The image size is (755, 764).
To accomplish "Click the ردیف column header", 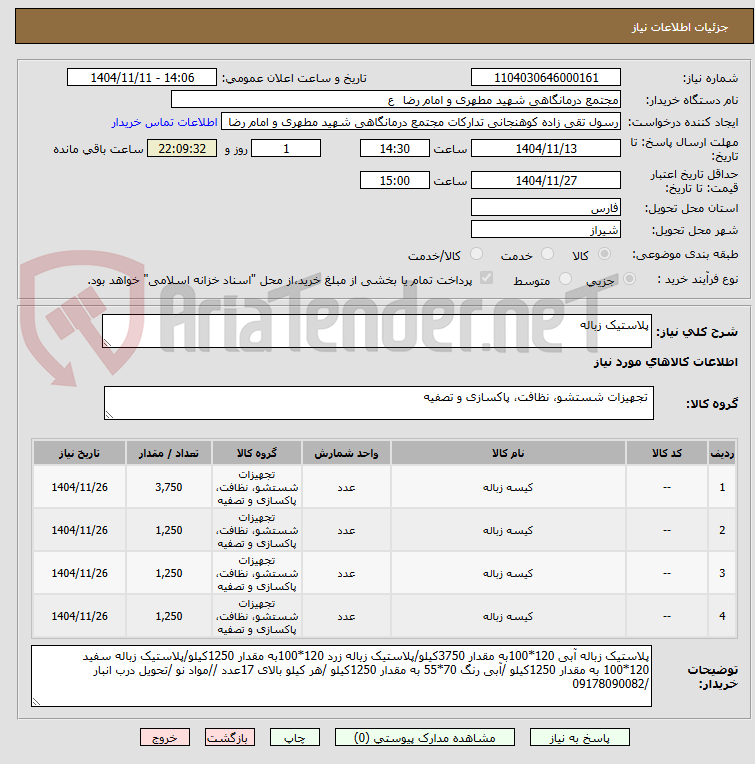I will [722, 454].
